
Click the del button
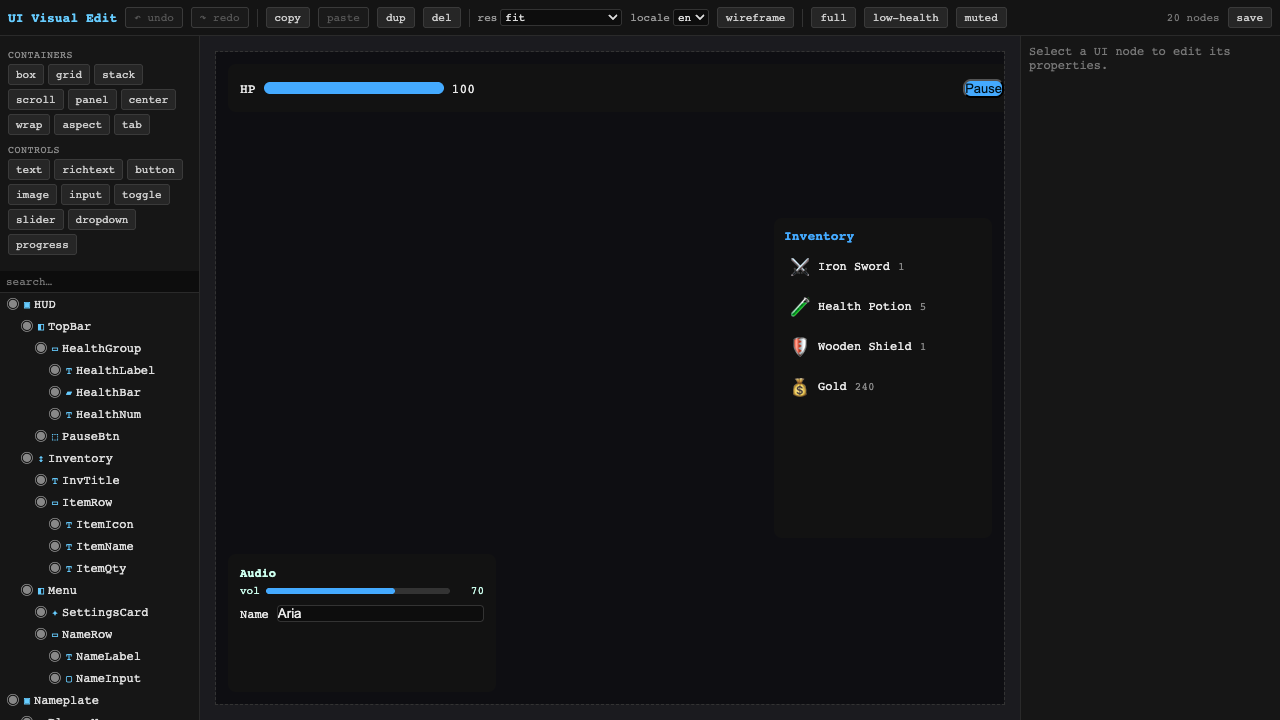point(441,18)
